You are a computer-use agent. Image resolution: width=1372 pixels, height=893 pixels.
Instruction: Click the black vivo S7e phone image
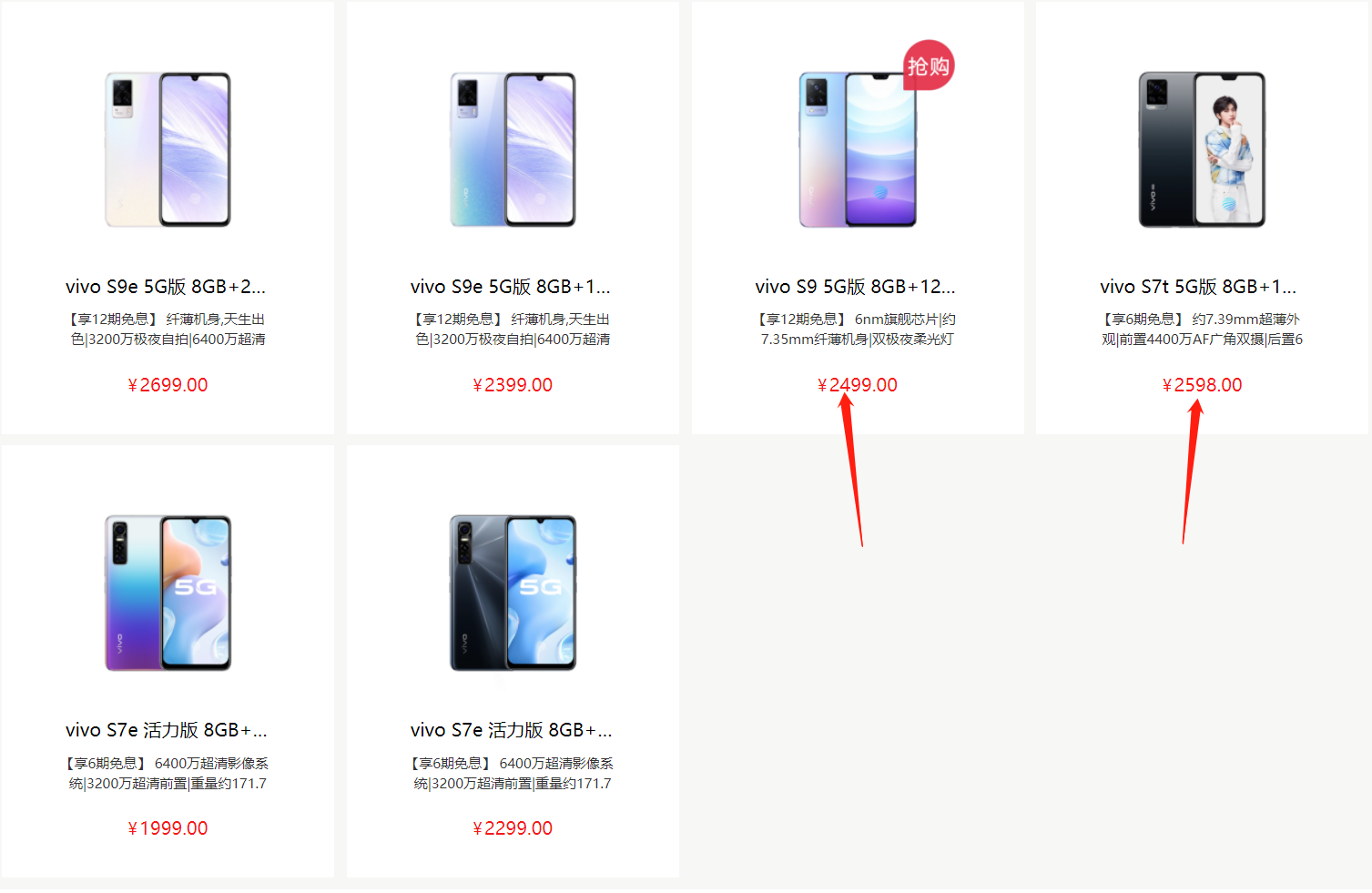click(513, 593)
